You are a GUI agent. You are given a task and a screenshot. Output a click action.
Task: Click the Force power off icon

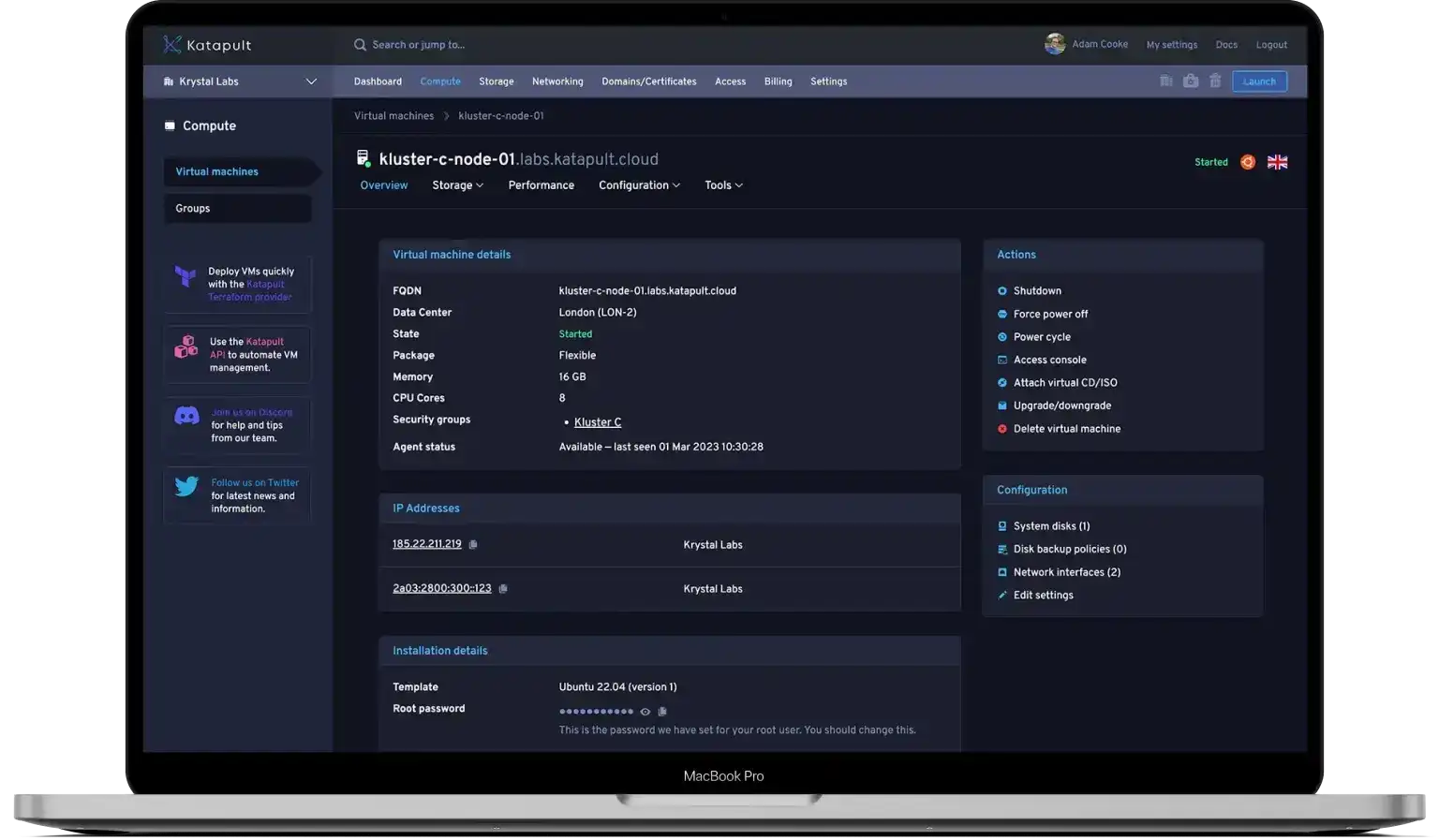coord(1002,315)
